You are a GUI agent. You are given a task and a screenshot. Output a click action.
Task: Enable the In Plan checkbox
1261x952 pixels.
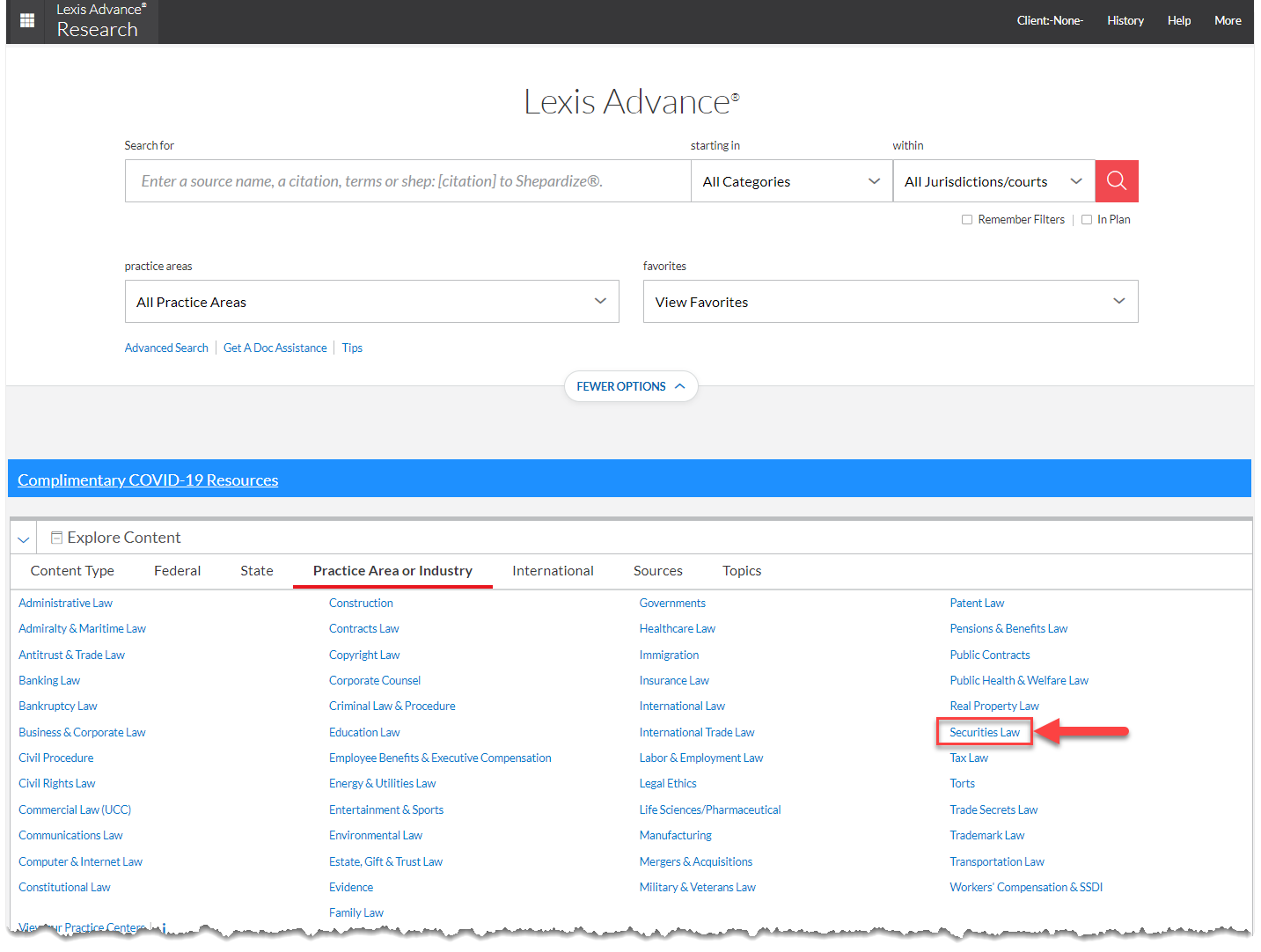[x=1087, y=220]
